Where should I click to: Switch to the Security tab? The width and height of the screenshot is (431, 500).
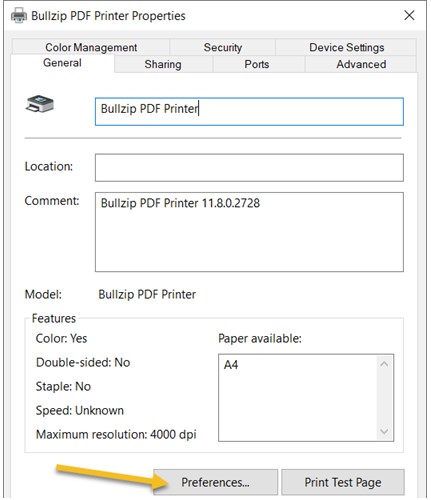223,47
